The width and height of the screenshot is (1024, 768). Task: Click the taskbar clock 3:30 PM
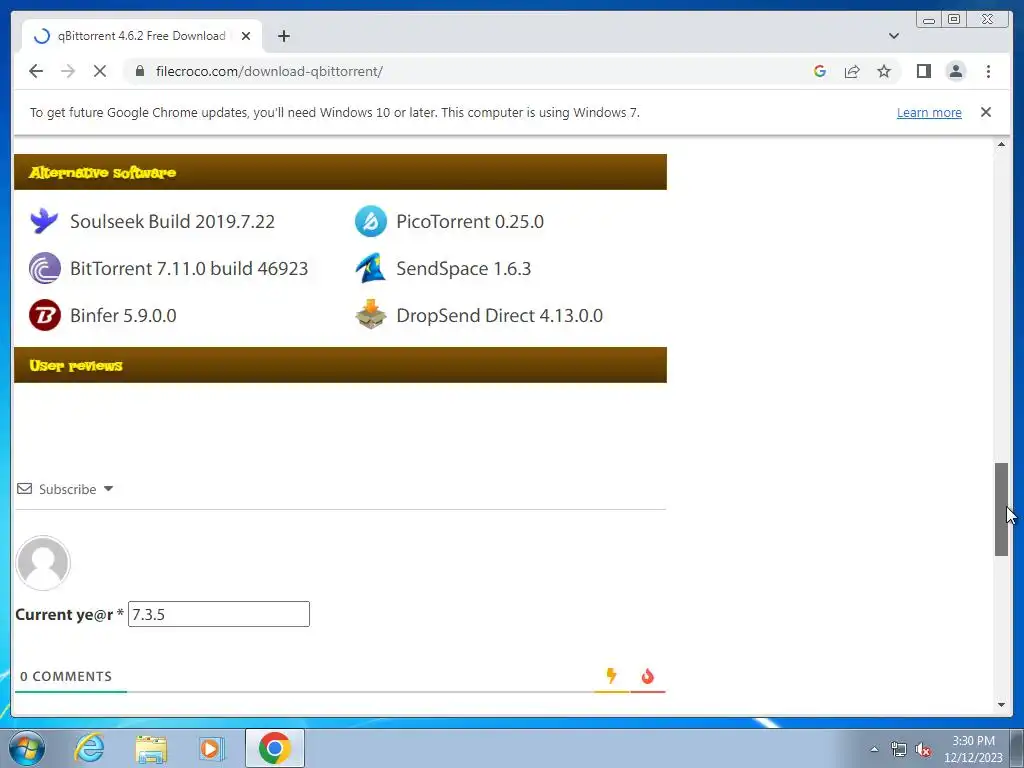click(973, 741)
